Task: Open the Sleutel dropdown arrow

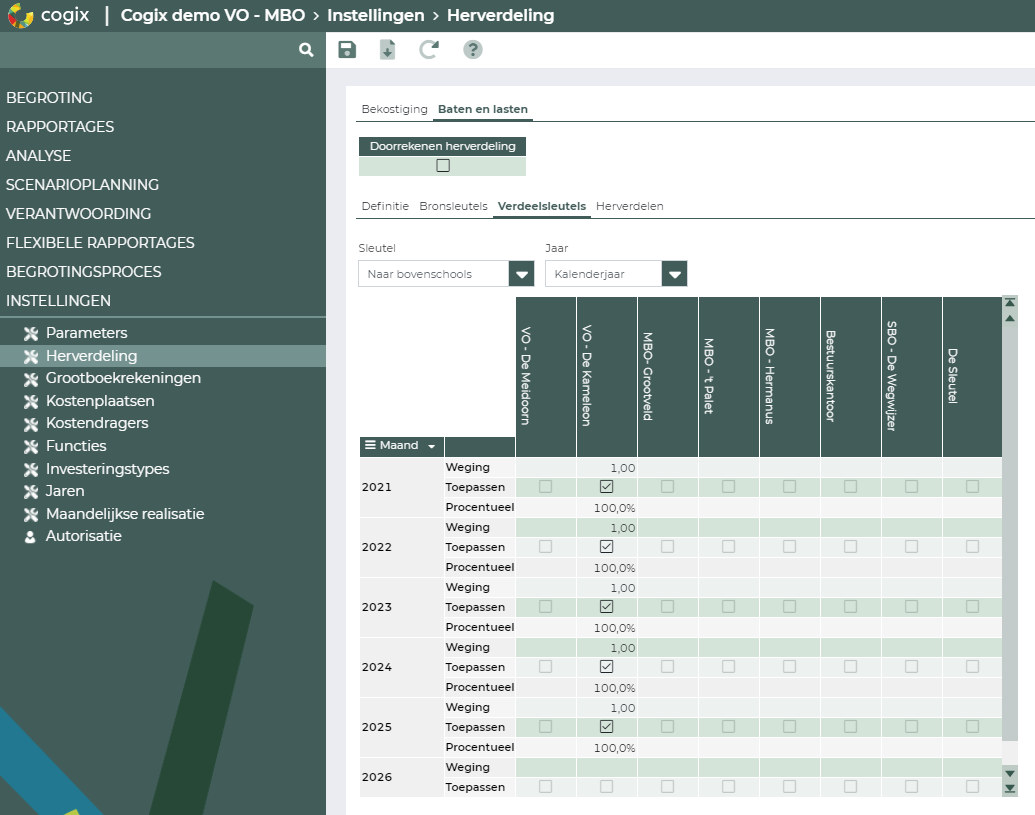Action: (x=521, y=274)
